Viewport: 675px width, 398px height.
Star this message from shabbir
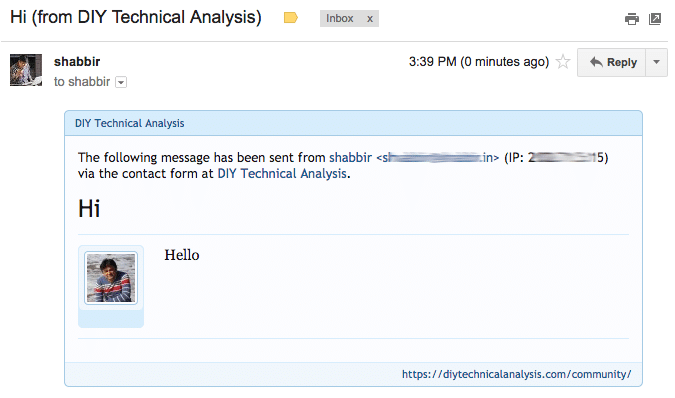[563, 62]
